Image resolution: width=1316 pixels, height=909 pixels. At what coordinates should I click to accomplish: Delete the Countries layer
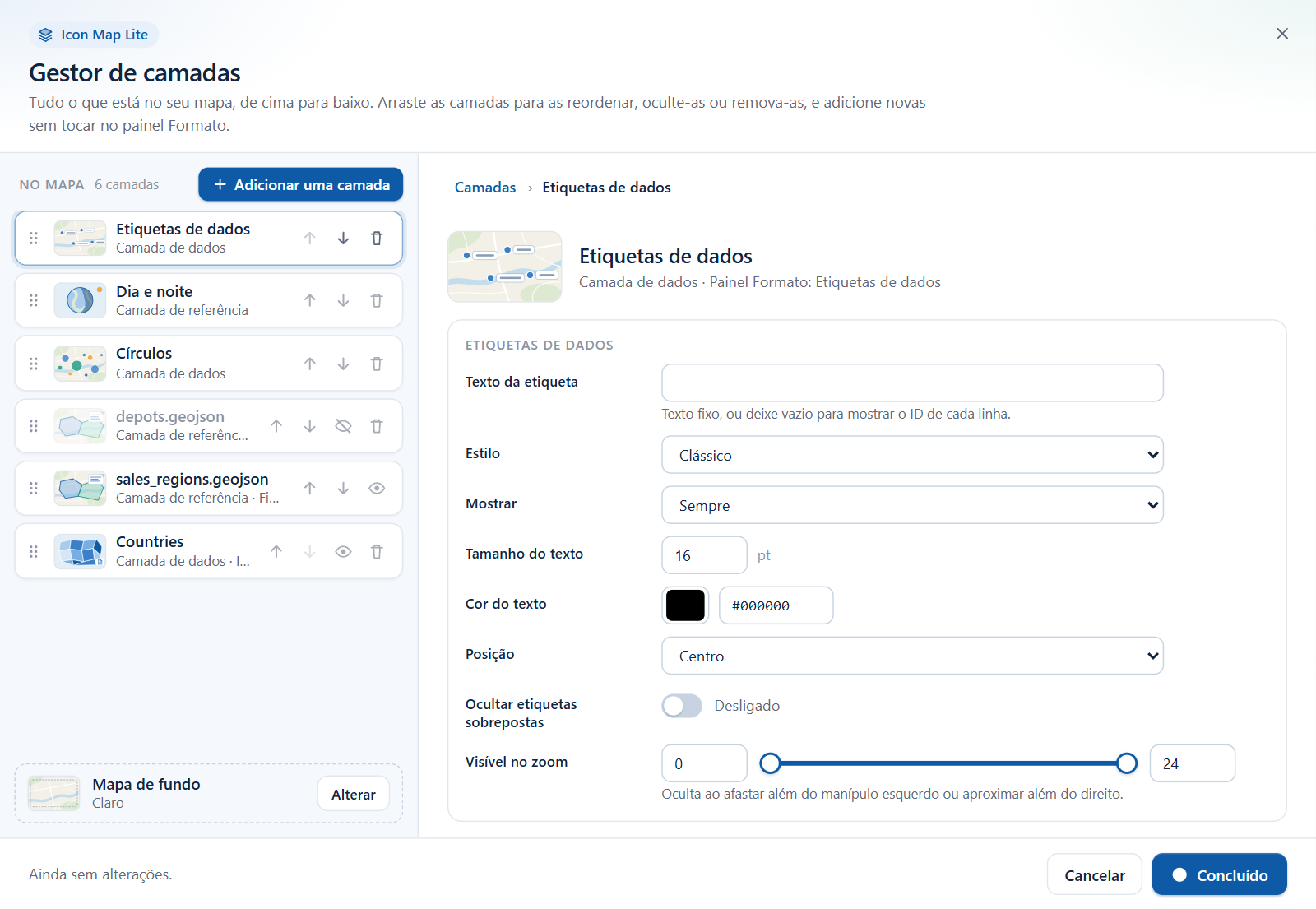pyautogui.click(x=377, y=551)
